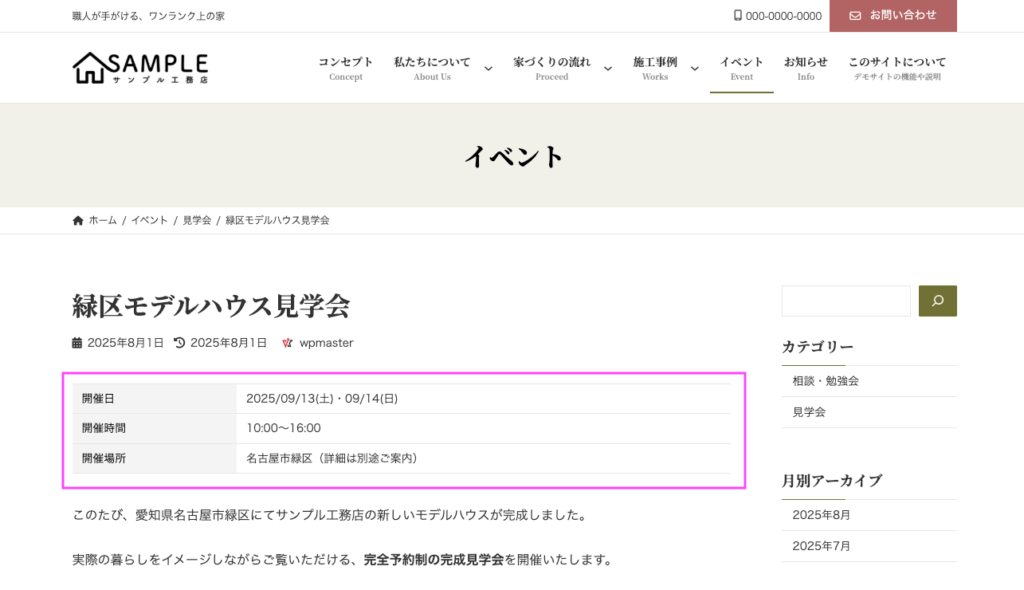Open the 2025年8月 monthly archive
Screen dimensions: 1024x590
click(821, 515)
